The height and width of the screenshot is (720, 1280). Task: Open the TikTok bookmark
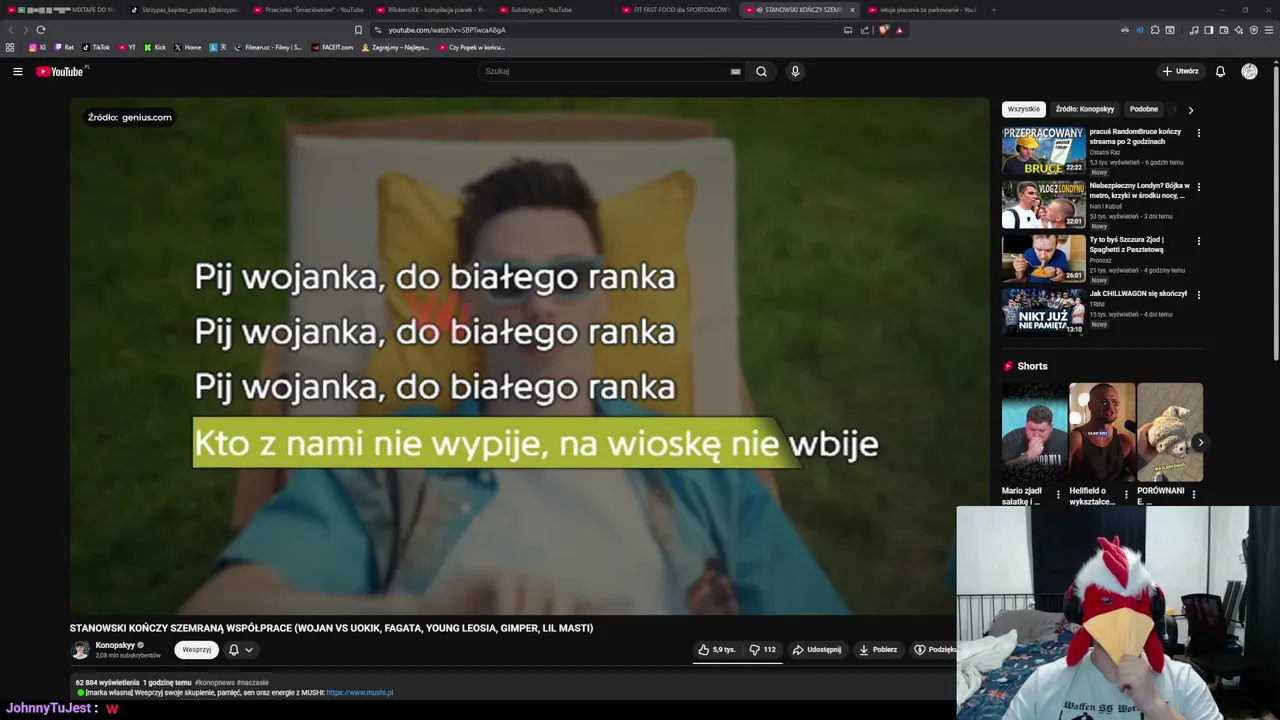pyautogui.click(x=96, y=47)
